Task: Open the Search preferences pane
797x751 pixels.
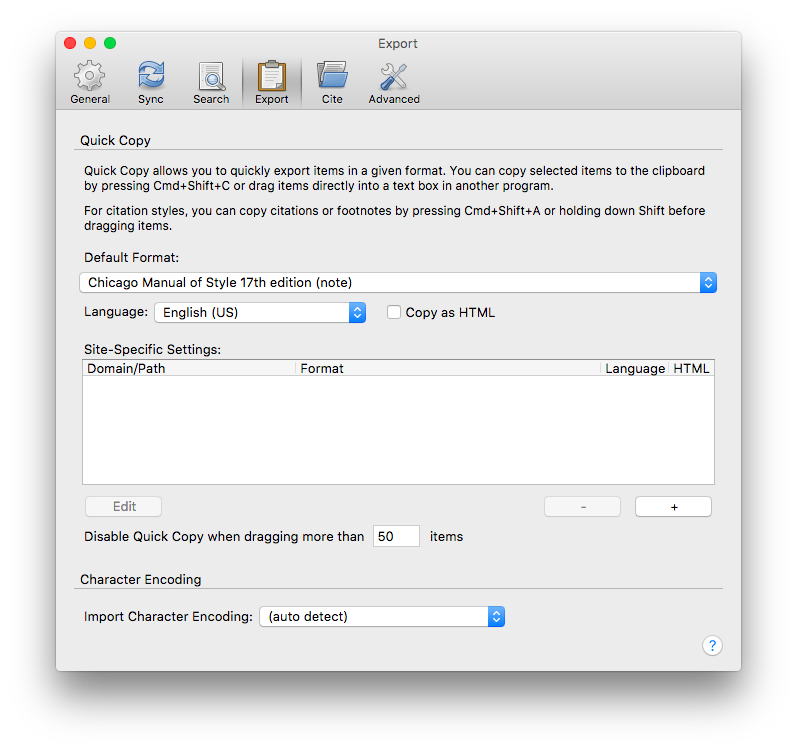Action: [x=211, y=82]
